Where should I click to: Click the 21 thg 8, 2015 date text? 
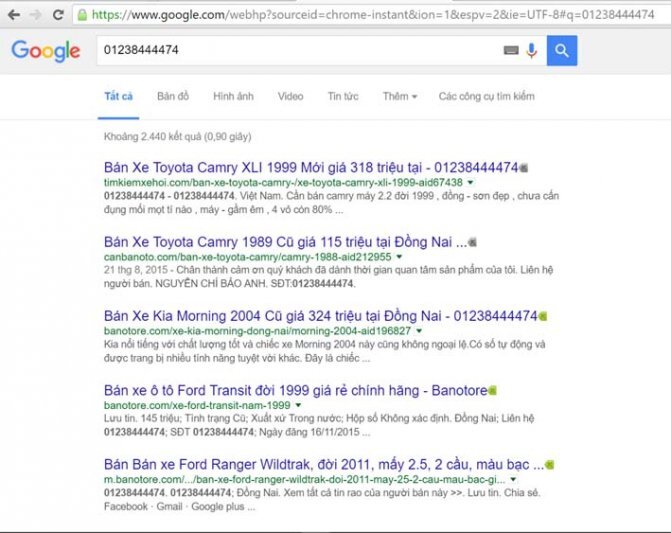click(136, 270)
